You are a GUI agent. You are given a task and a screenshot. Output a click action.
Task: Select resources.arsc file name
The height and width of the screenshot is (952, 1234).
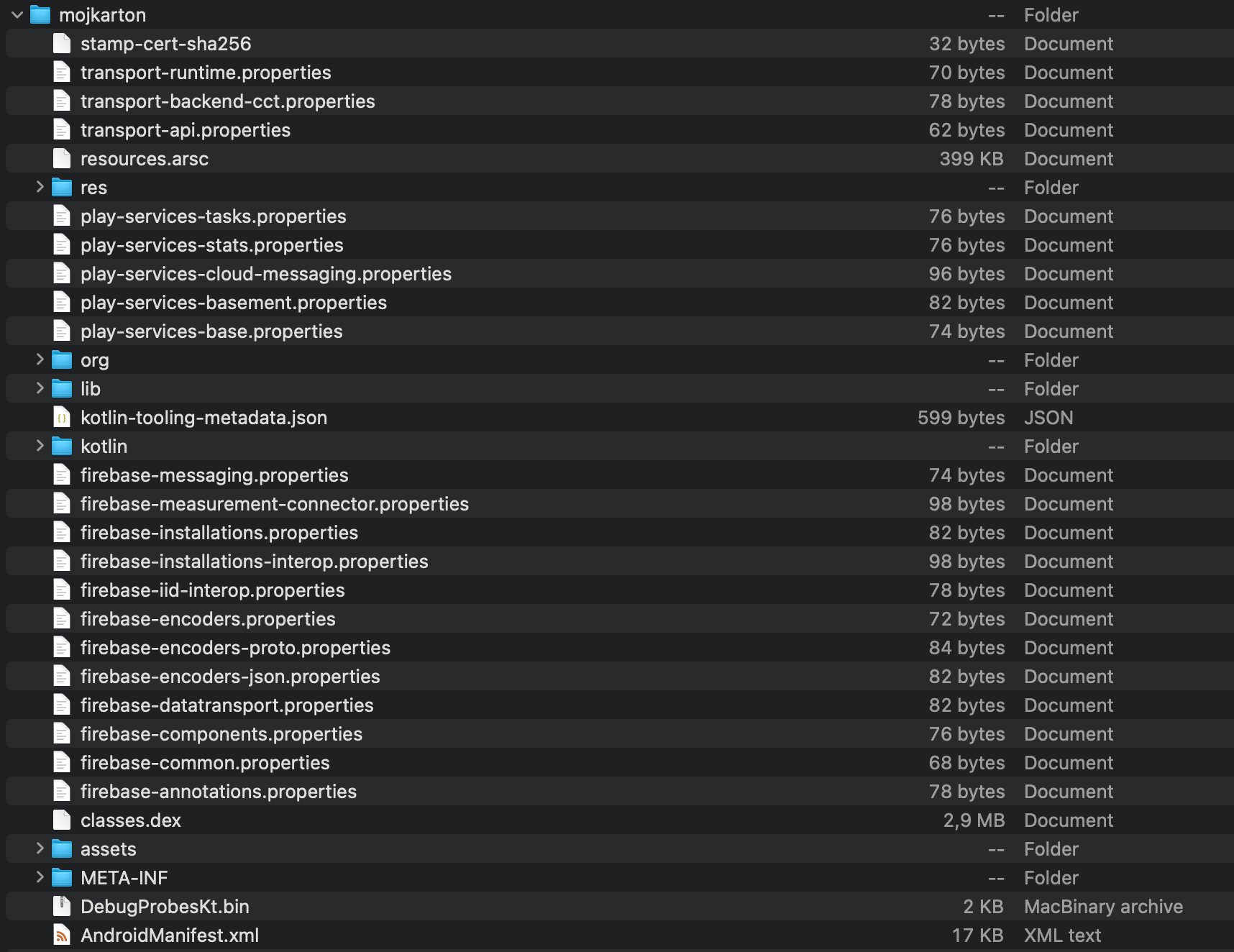[145, 159]
